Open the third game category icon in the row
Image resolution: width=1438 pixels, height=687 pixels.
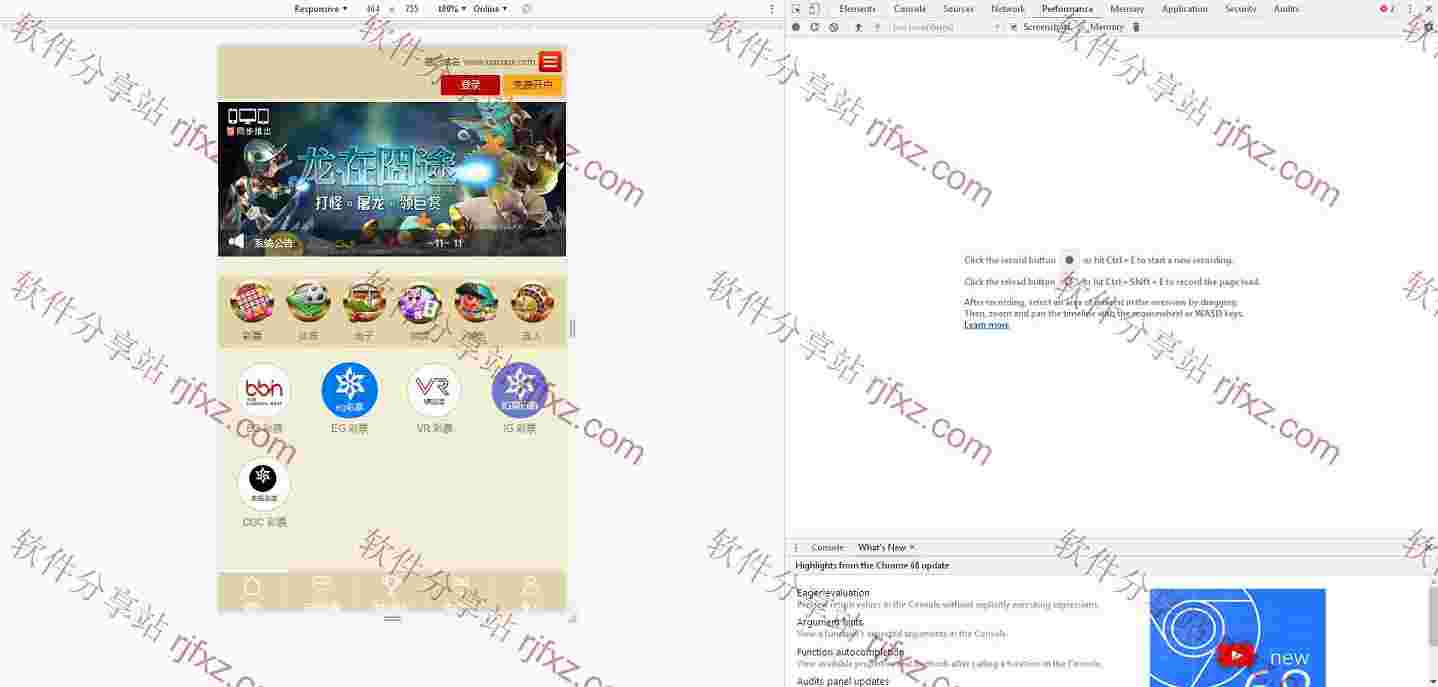pyautogui.click(x=364, y=302)
